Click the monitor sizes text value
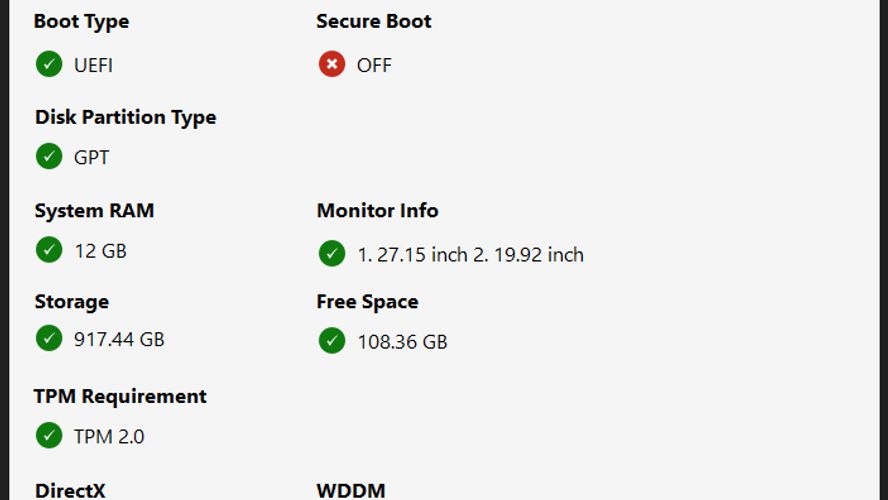 click(x=470, y=255)
